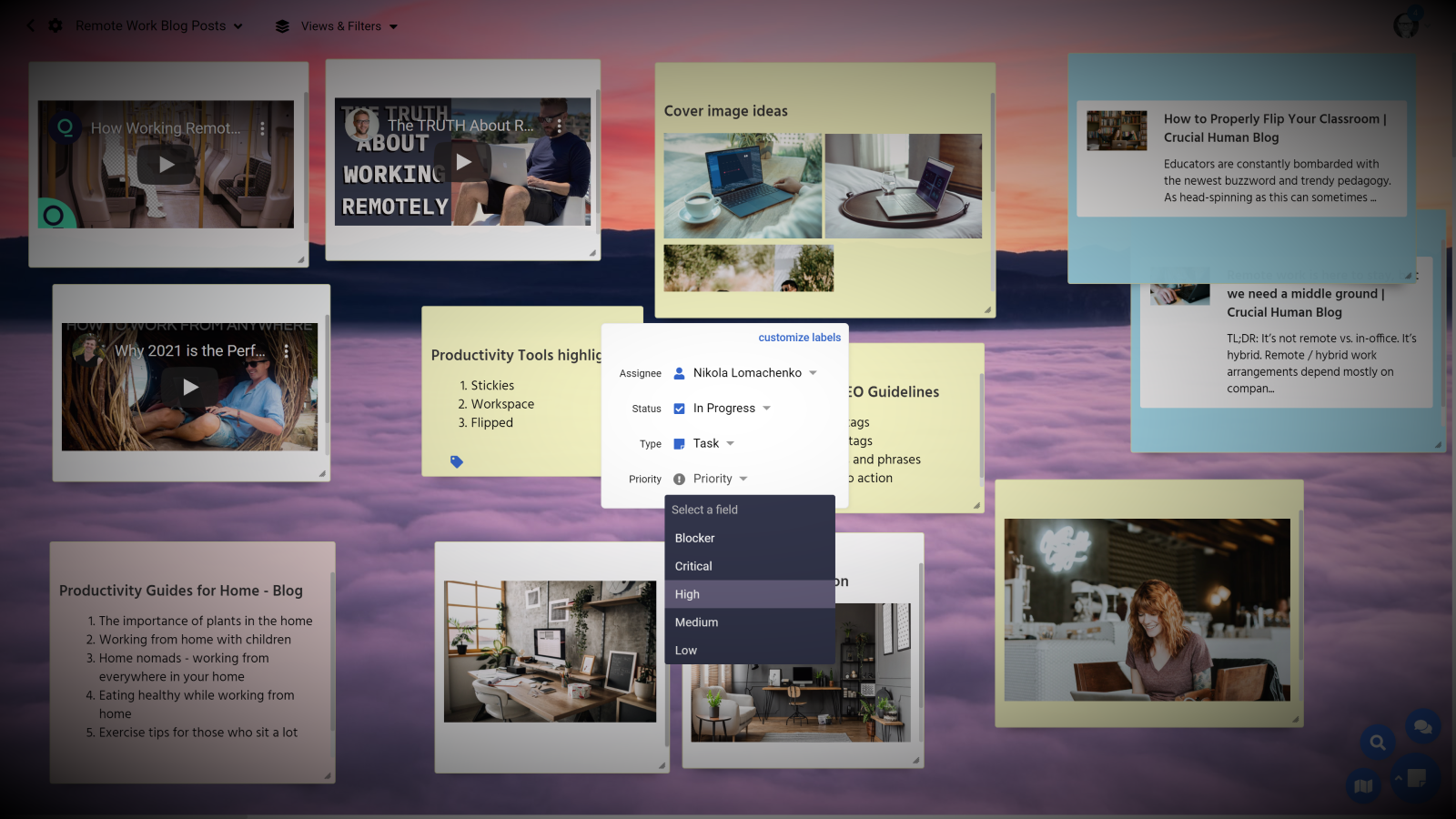Click the settings gear in the top toolbar

tap(55, 25)
